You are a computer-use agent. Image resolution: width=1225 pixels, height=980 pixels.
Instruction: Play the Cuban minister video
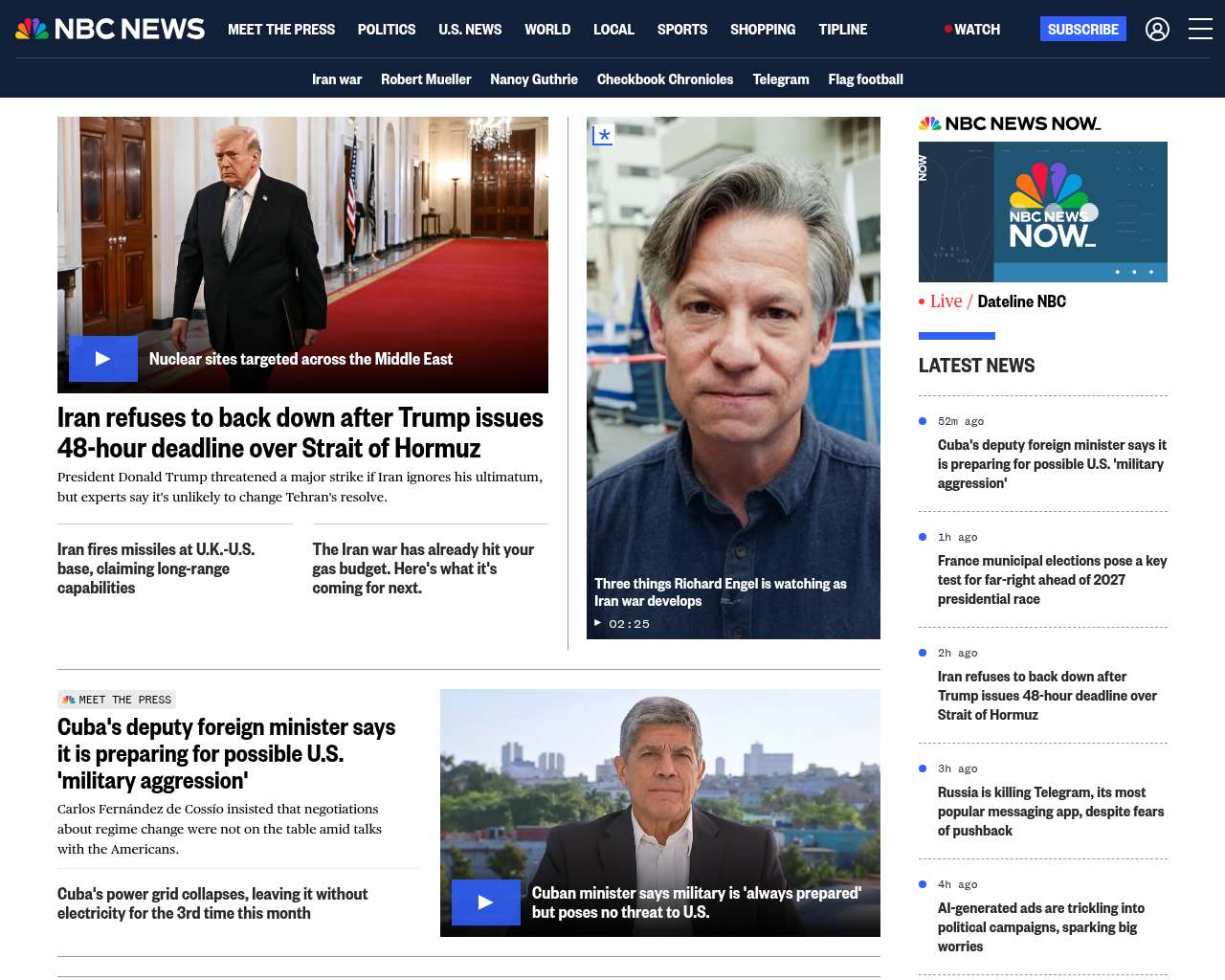click(486, 902)
